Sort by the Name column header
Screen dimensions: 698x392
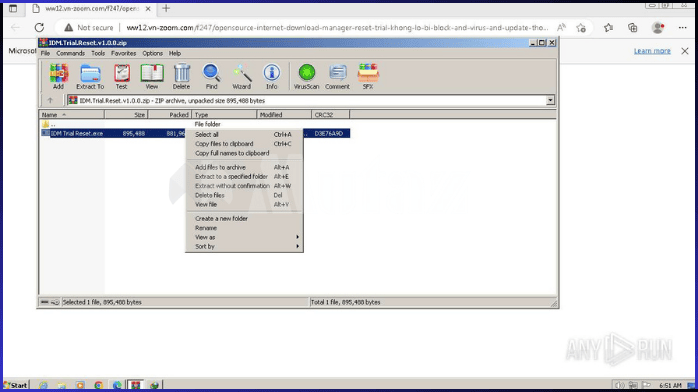coord(72,115)
